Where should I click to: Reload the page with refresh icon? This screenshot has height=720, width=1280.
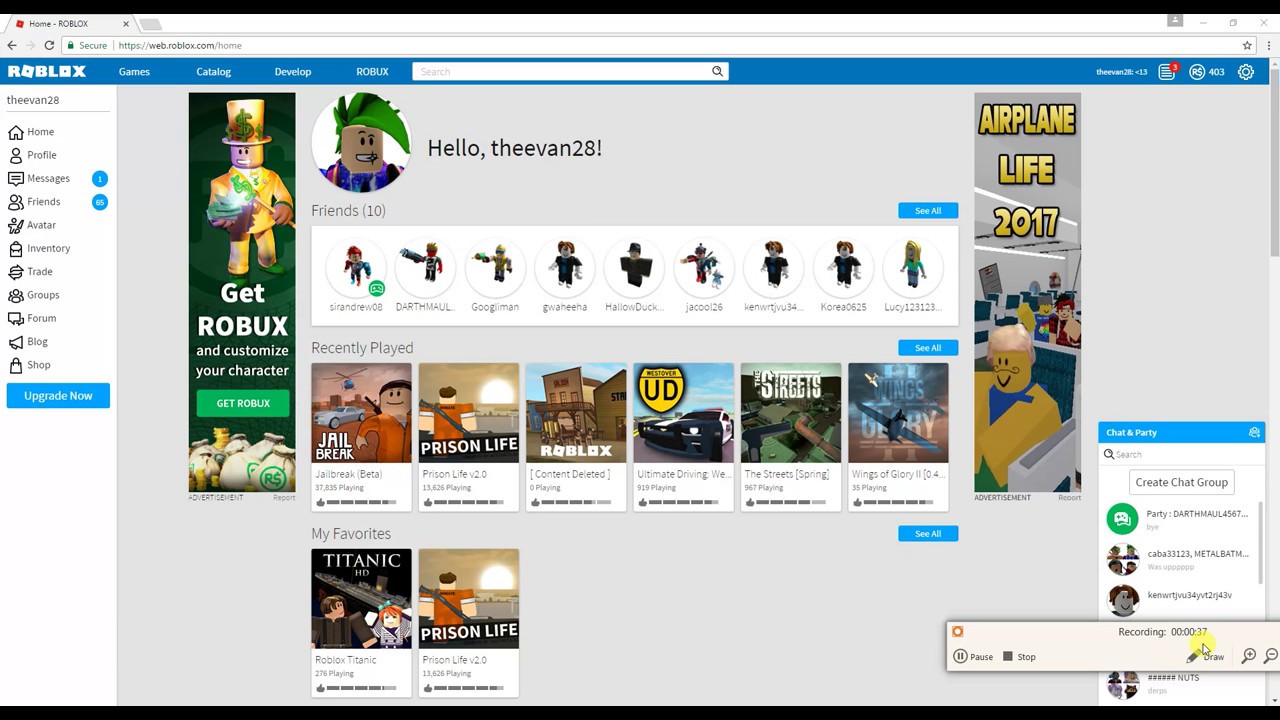49,45
